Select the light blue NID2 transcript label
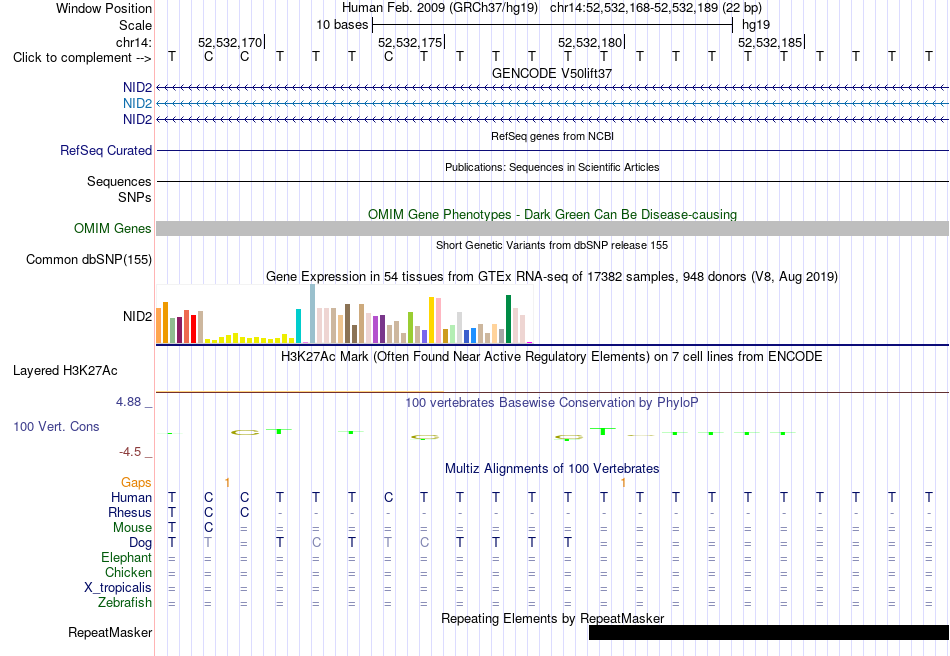Screen dimensions: 950x656 pos(137,104)
